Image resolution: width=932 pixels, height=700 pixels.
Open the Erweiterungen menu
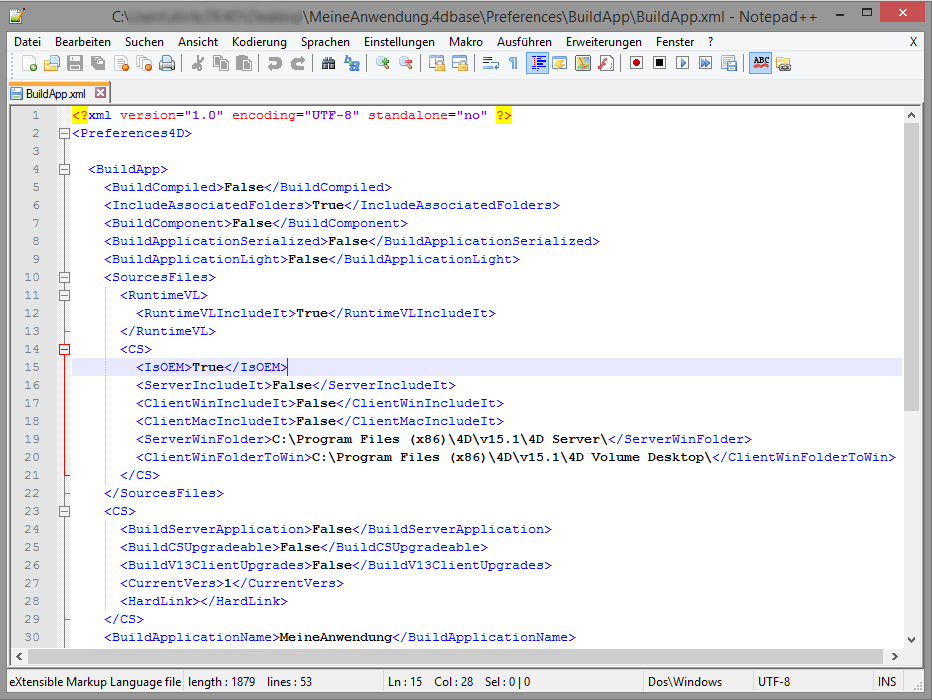[603, 42]
